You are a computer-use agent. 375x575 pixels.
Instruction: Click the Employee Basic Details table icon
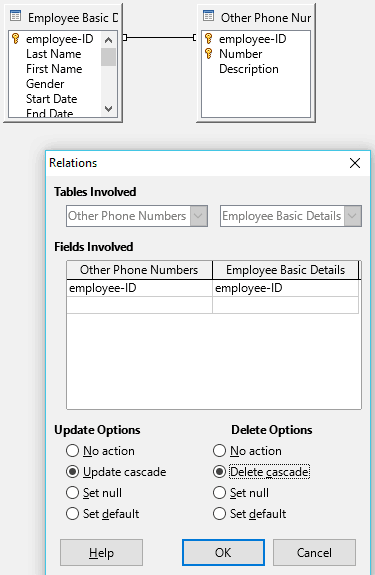pos(15,16)
